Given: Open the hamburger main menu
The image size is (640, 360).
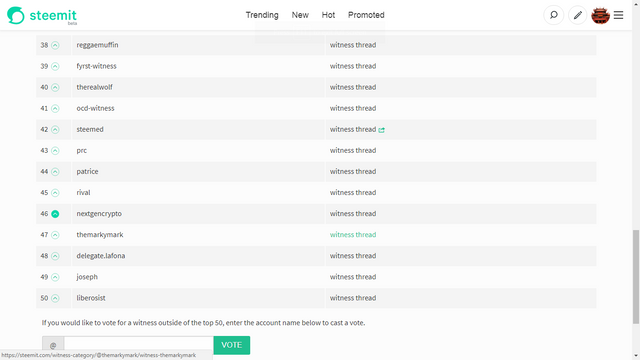Looking at the screenshot, I should click(618, 15).
